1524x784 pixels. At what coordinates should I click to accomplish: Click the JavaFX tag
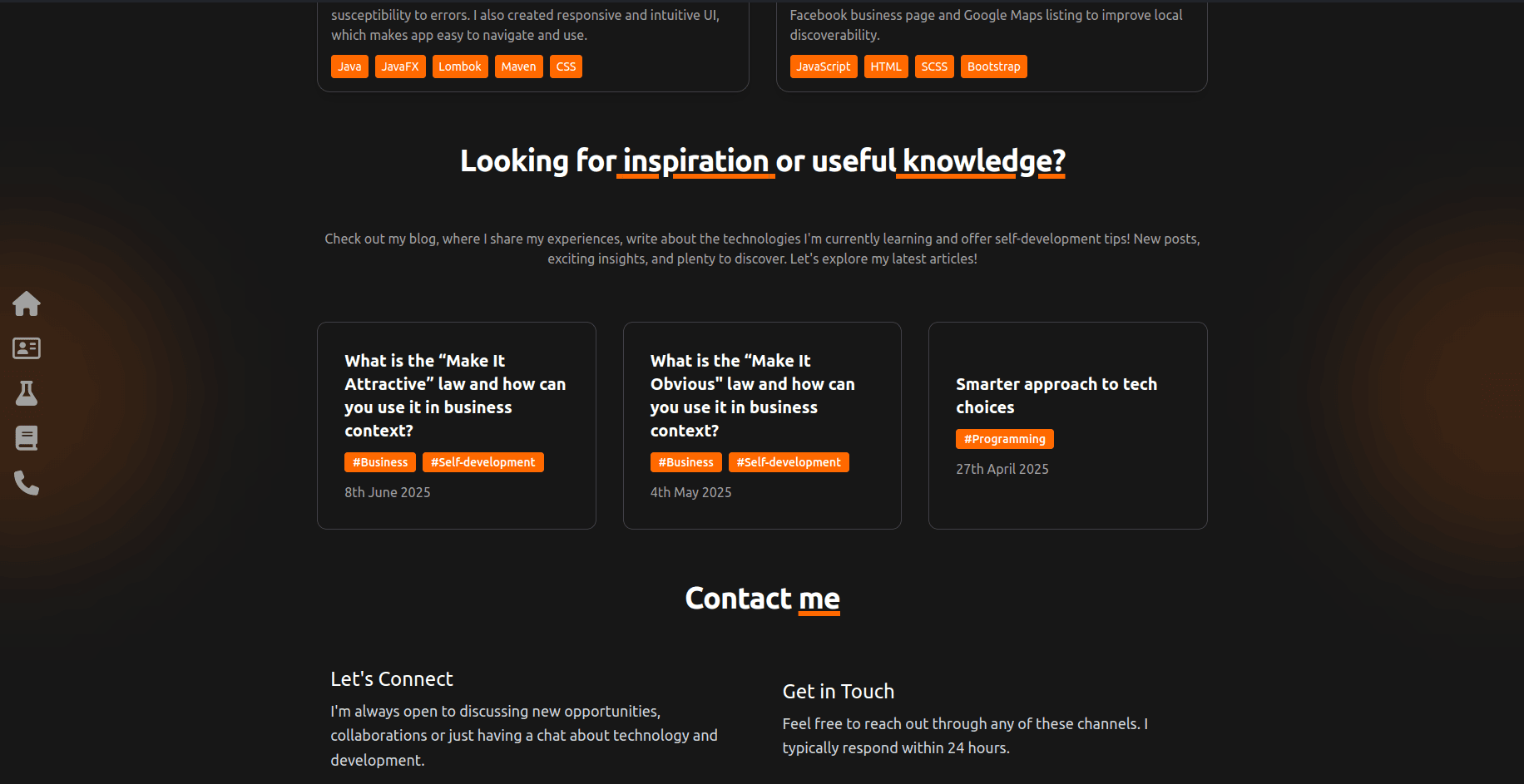tap(400, 67)
